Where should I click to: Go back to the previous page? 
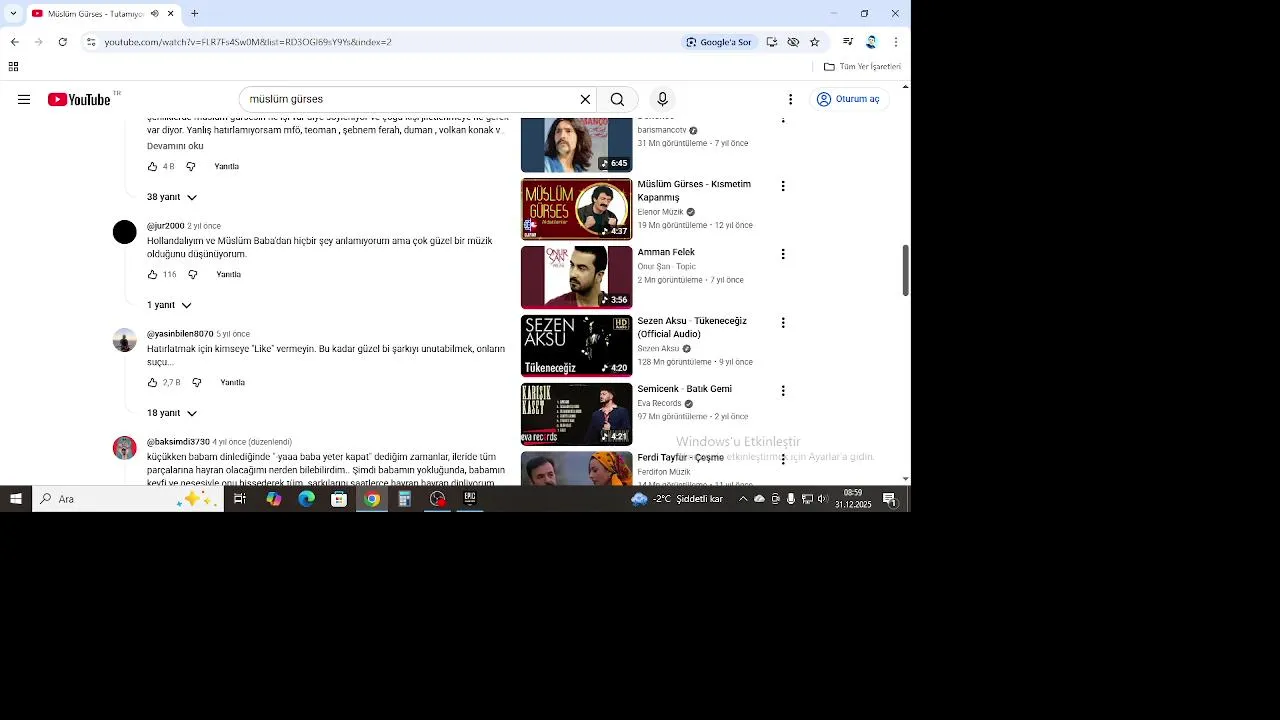pos(14,42)
